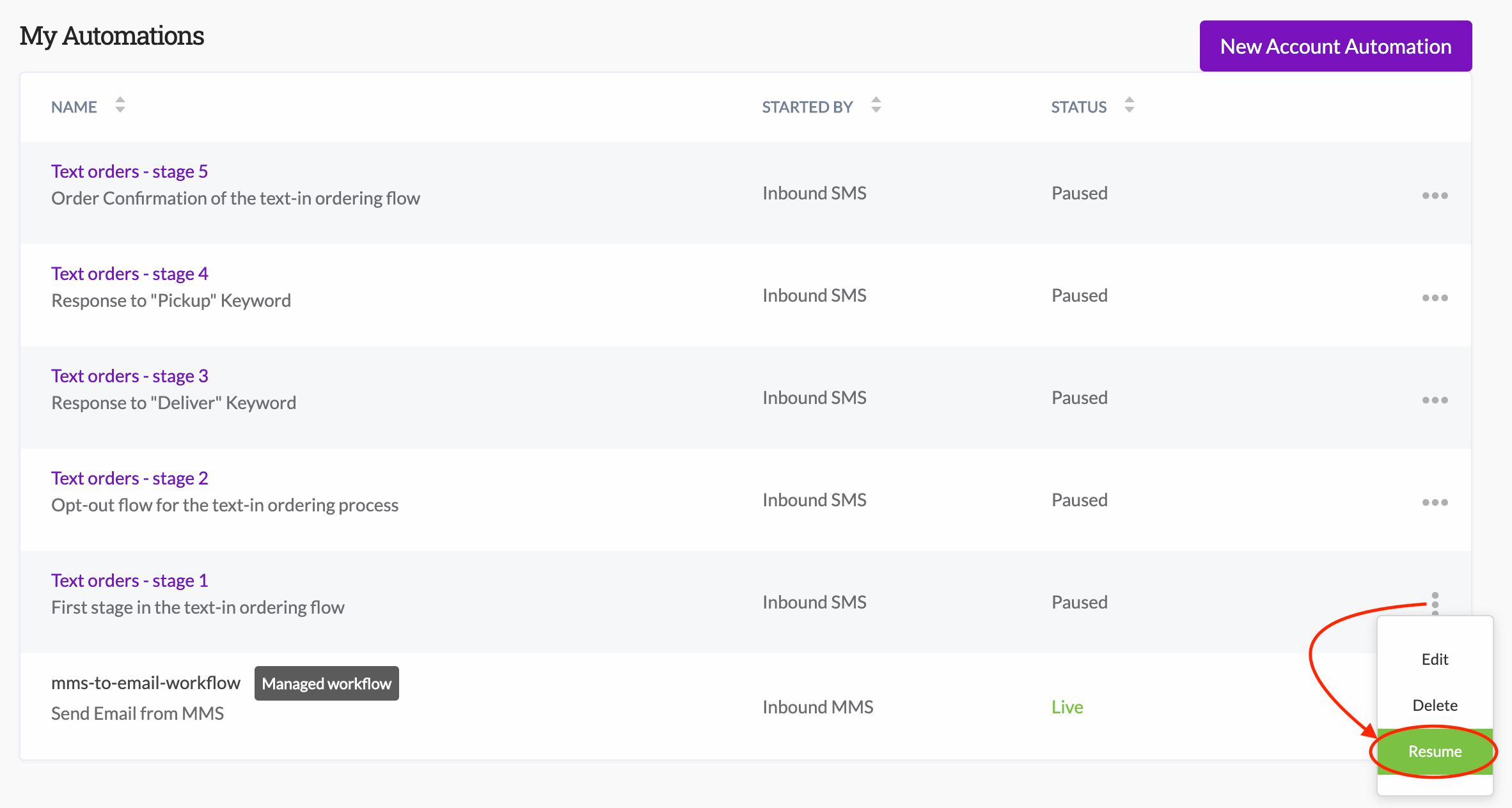Open Text orders - stage 2 link
The image size is (1512, 808).
click(x=129, y=478)
